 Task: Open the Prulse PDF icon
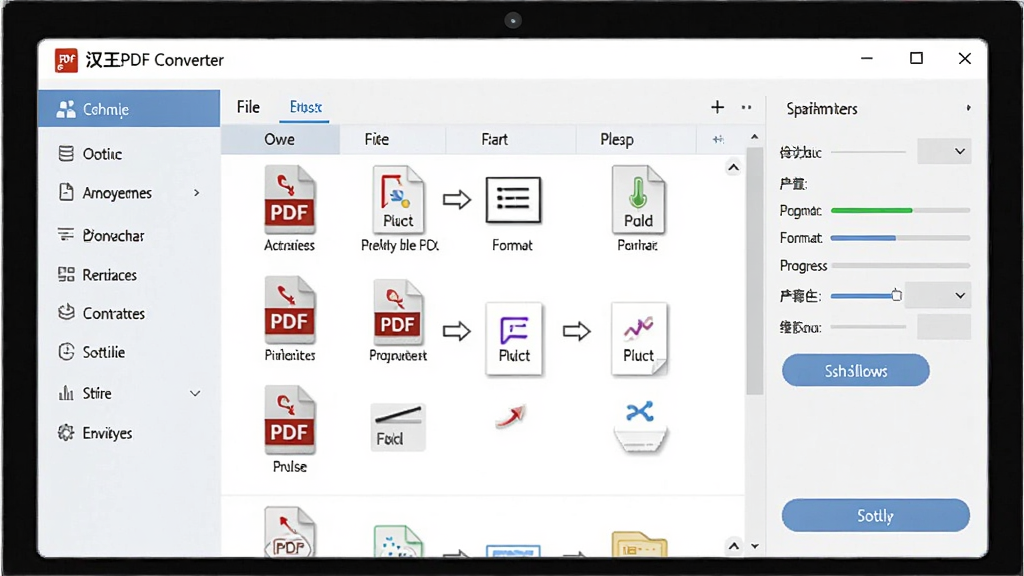coord(289,420)
